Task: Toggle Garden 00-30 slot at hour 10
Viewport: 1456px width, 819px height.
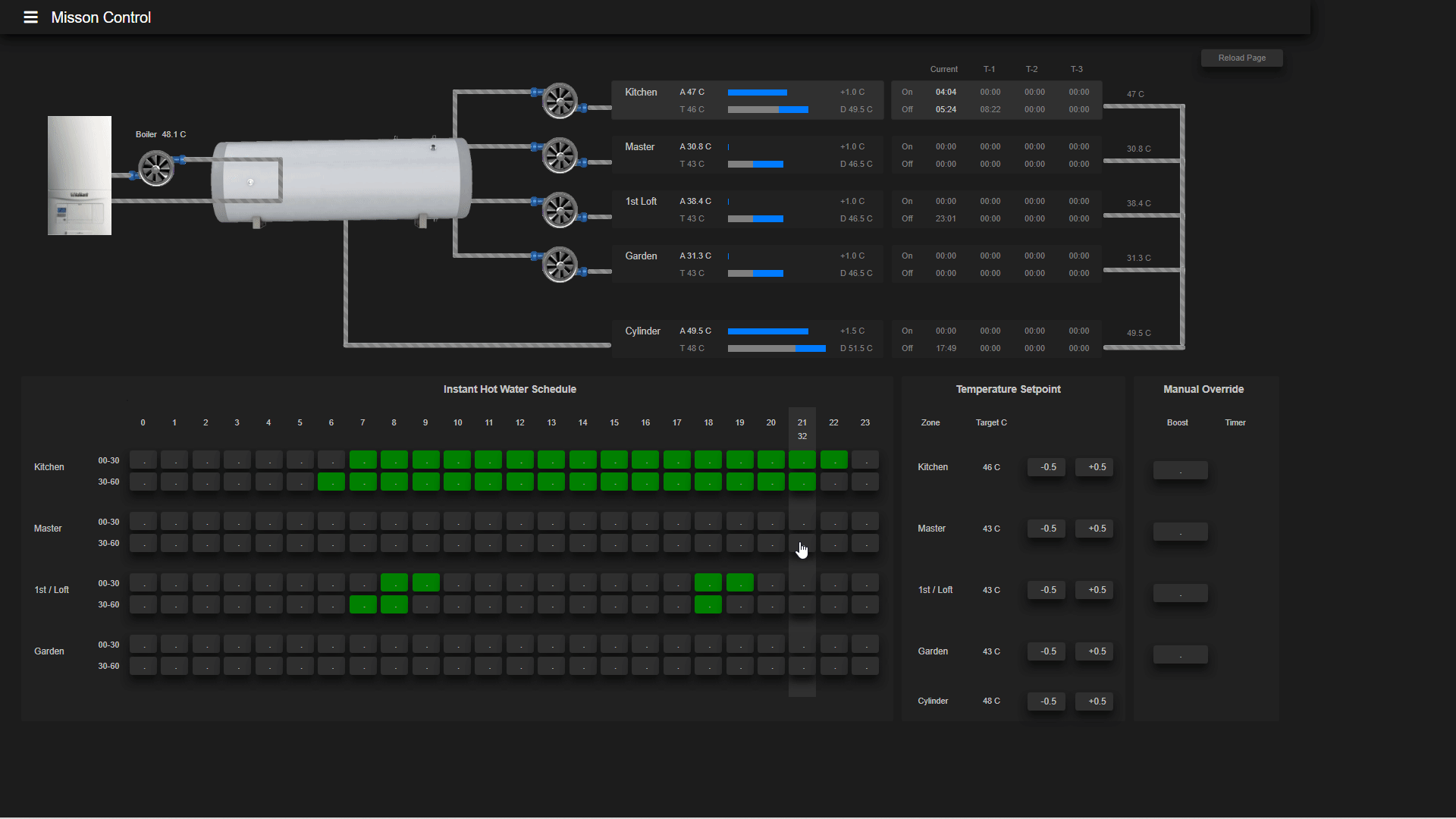Action: (457, 644)
